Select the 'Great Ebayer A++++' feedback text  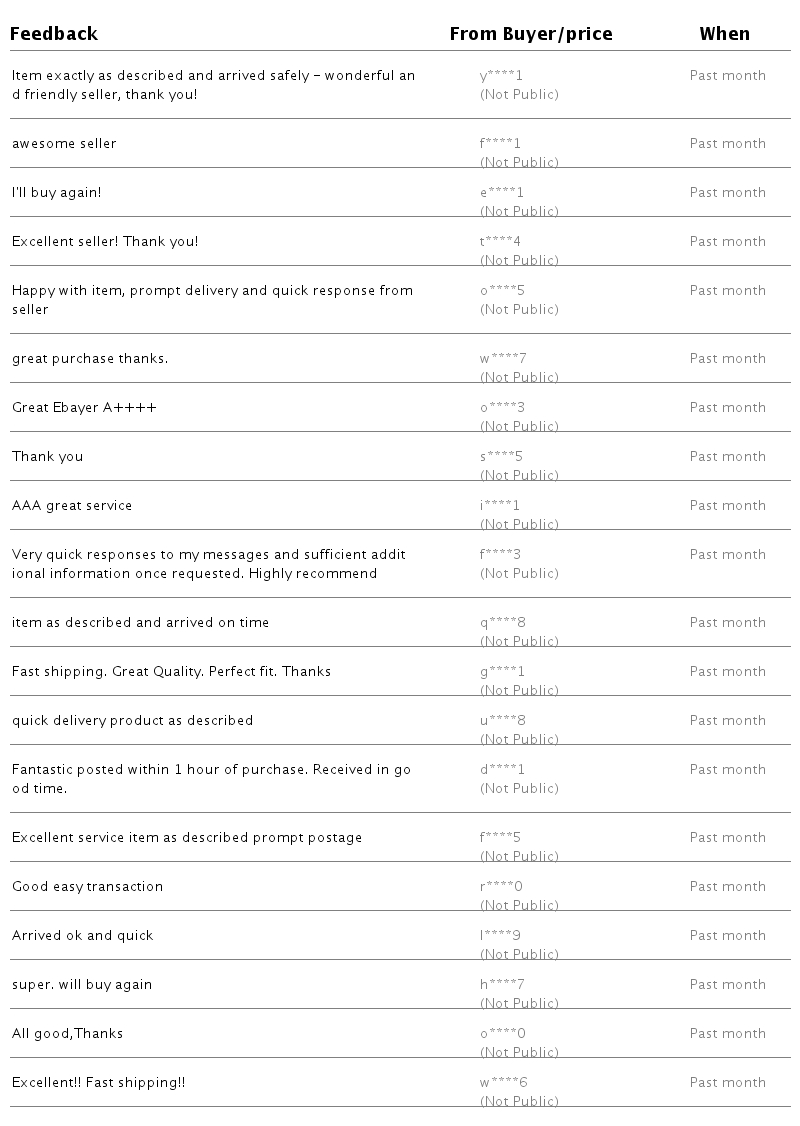(x=84, y=408)
